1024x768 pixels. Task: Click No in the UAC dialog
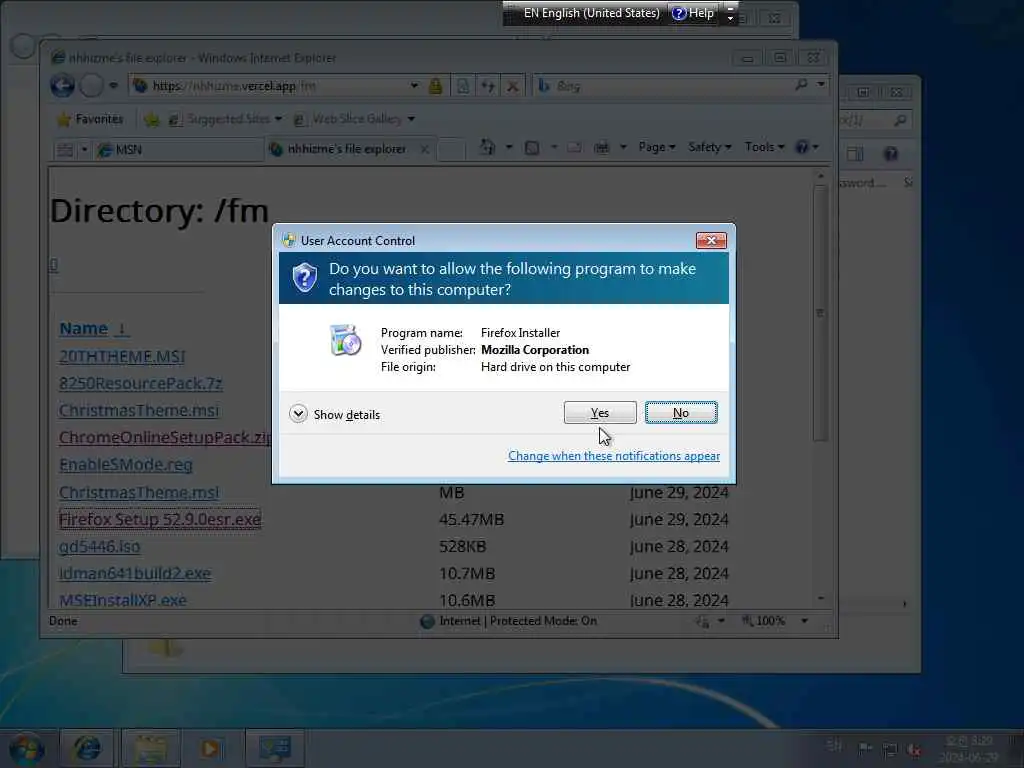[x=680, y=413]
